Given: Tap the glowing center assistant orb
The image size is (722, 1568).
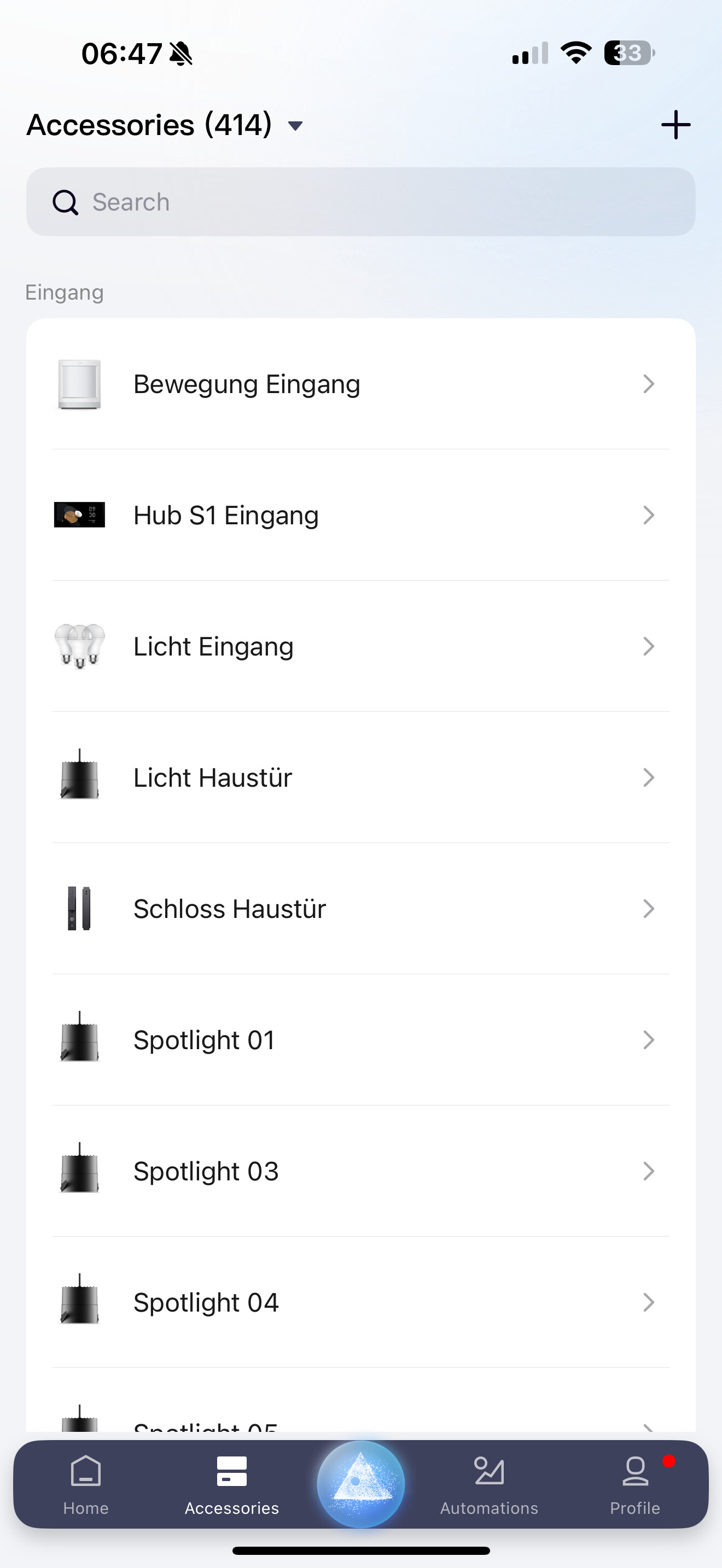Looking at the screenshot, I should tap(361, 1483).
